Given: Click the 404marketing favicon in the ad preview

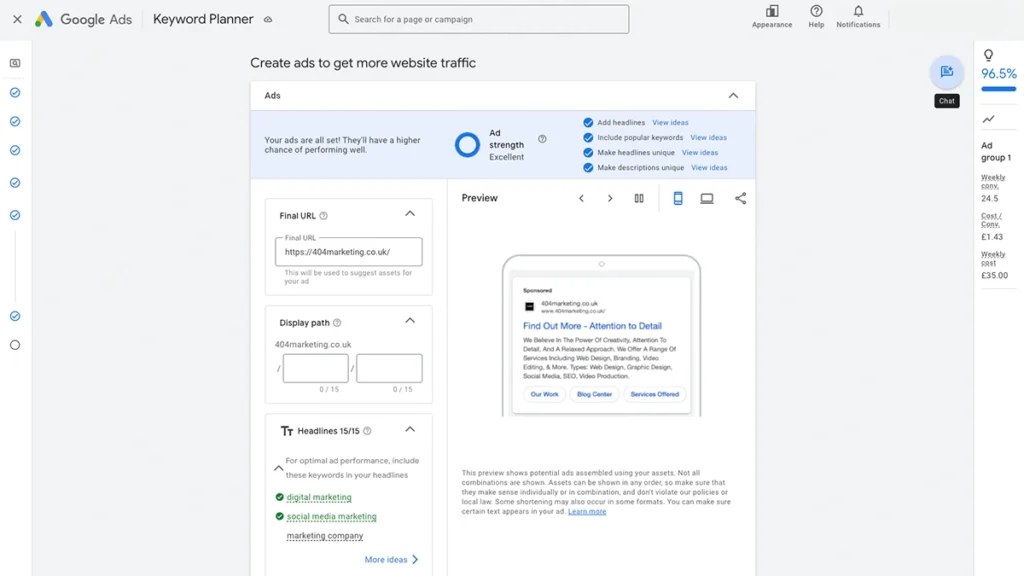Looking at the screenshot, I should [x=530, y=307].
